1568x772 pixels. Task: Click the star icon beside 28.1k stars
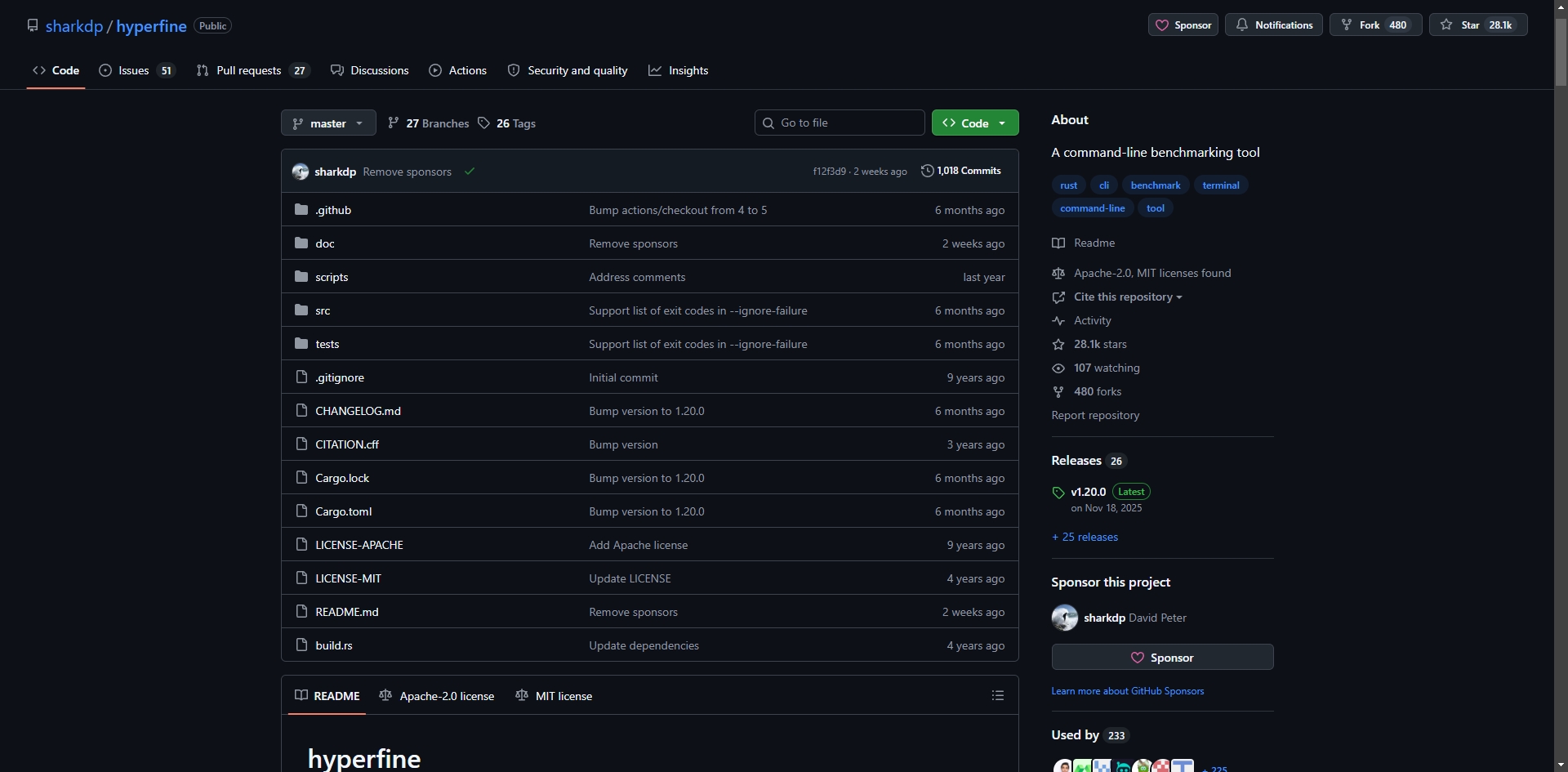1058,345
